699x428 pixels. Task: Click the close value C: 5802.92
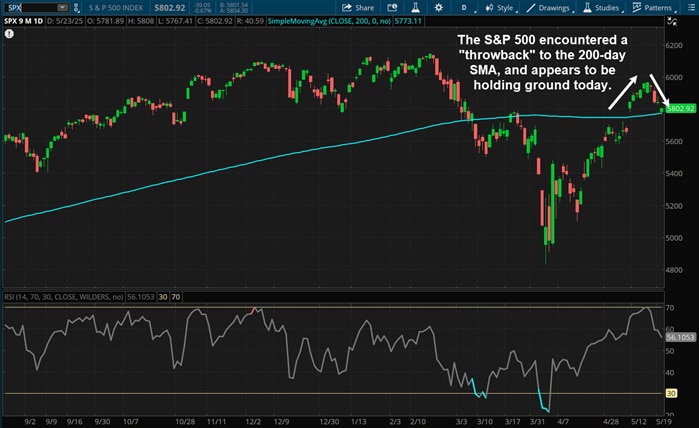(214, 21)
